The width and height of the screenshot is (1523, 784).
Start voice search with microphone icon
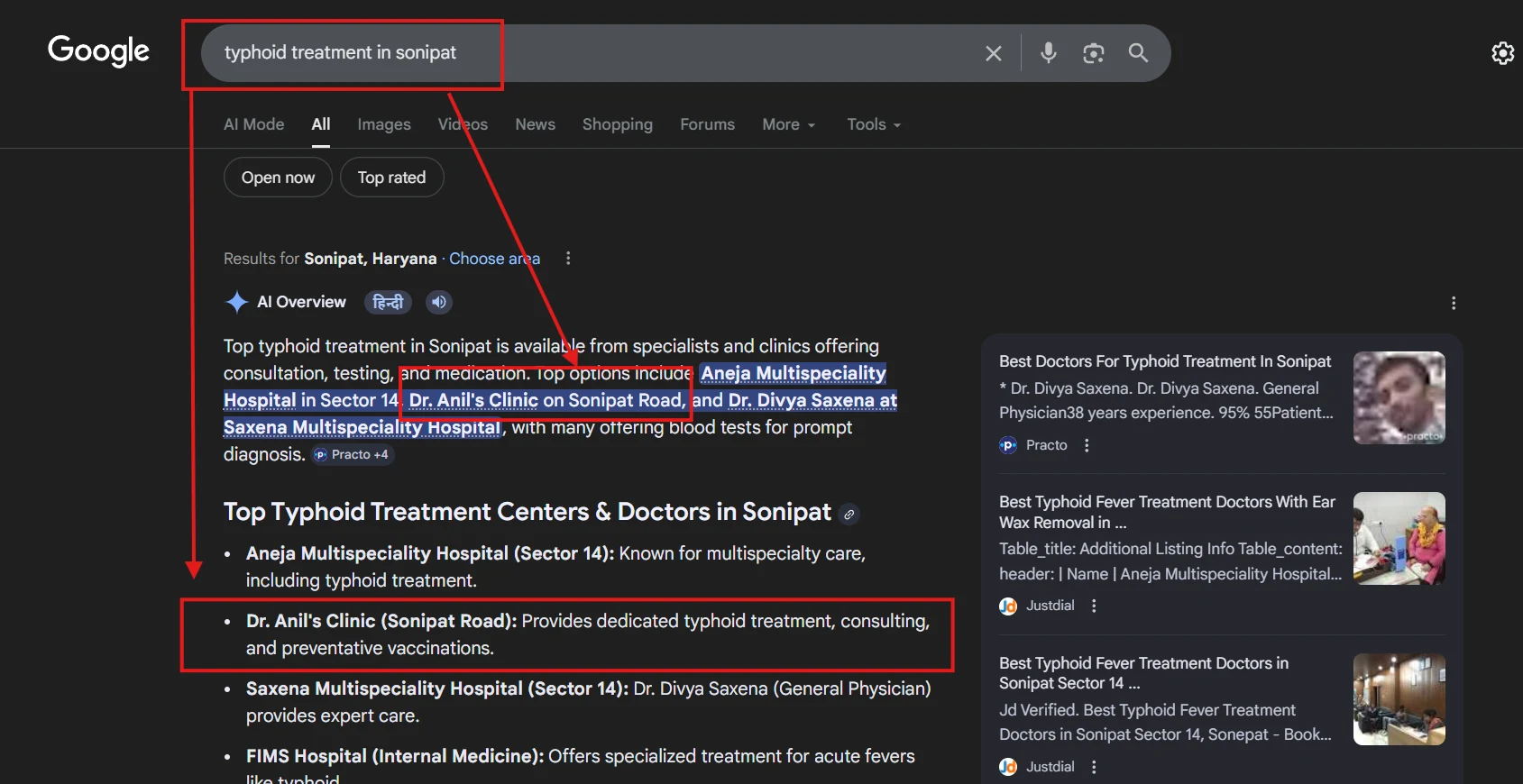[x=1048, y=53]
